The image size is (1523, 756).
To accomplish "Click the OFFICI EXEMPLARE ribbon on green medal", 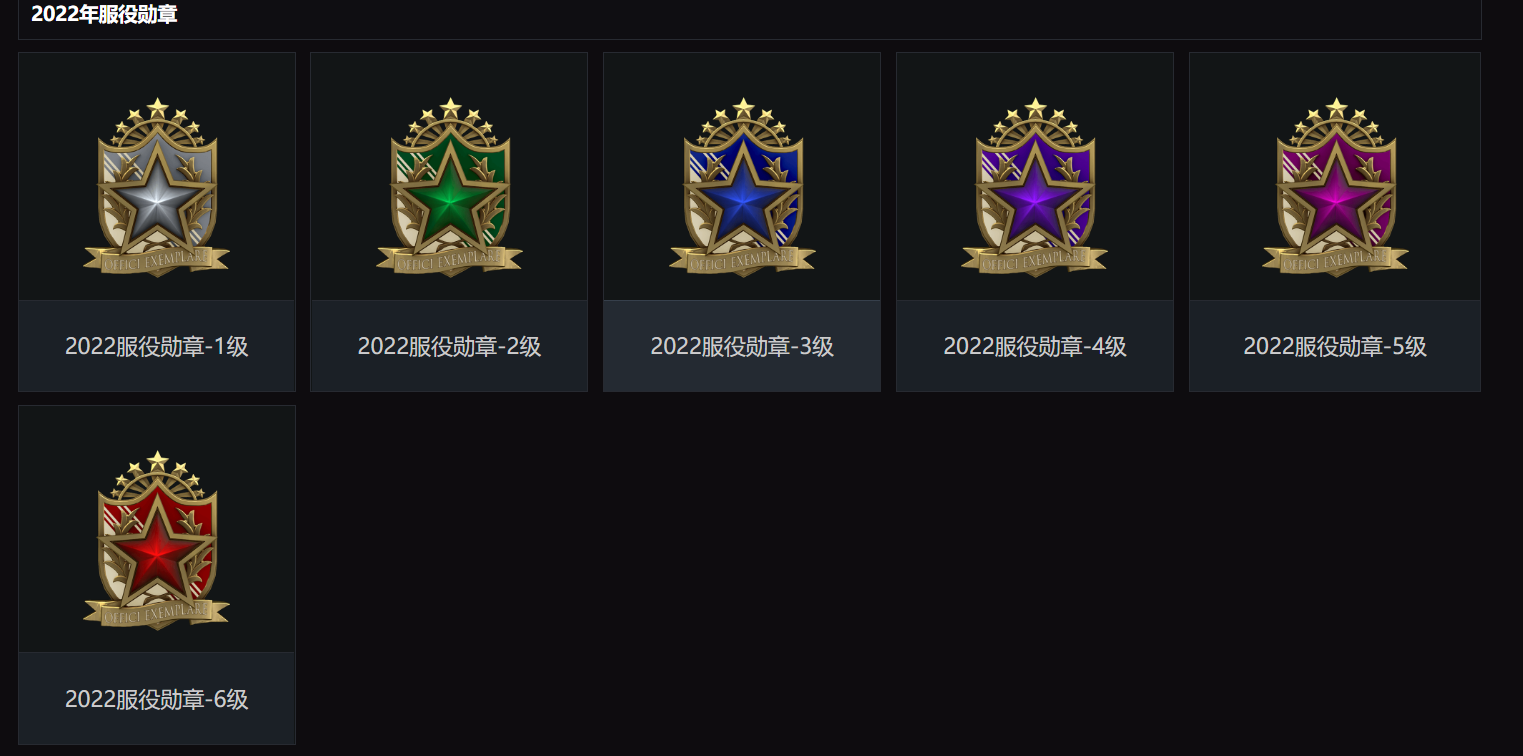I will [x=450, y=259].
